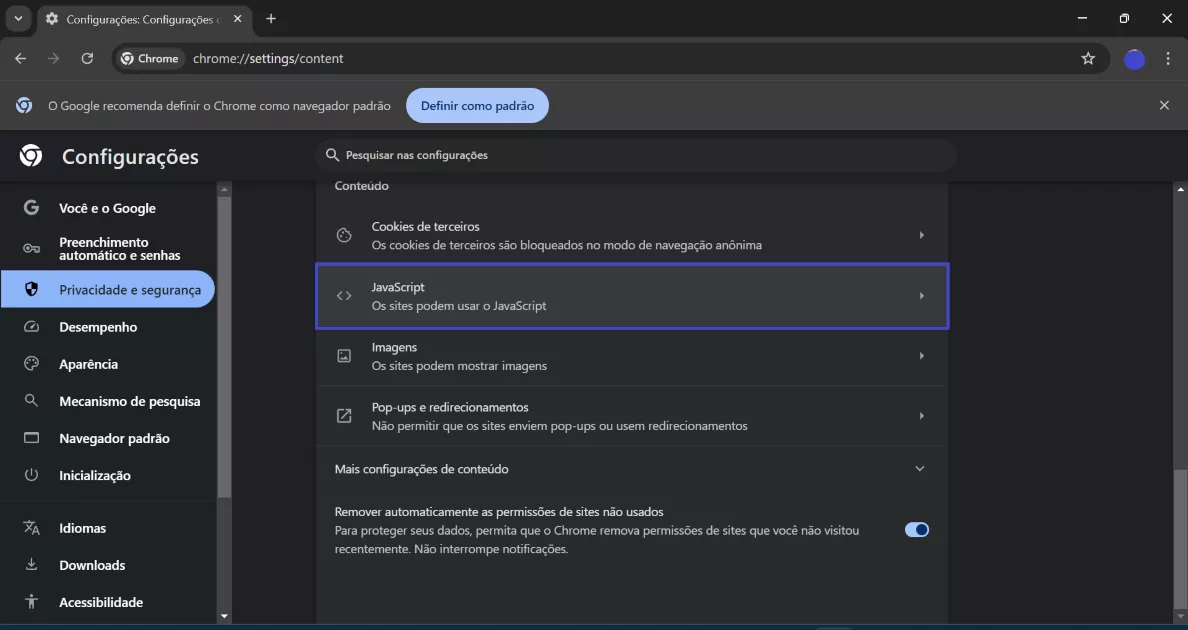Expand the hidden taskbar icons chevron
1188x630 pixels.
point(17,18)
